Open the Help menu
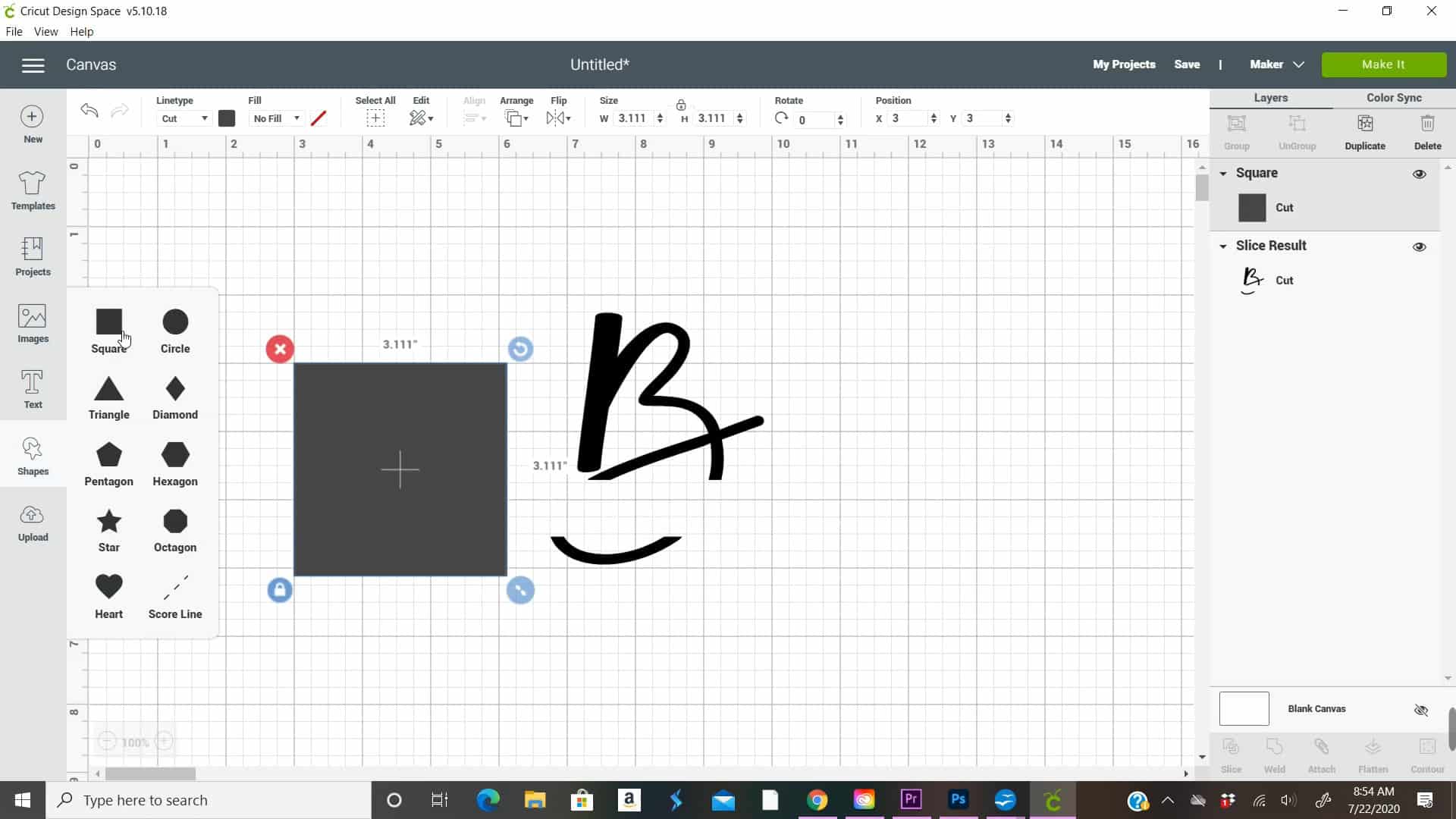Viewport: 1456px width, 819px height. [x=81, y=32]
